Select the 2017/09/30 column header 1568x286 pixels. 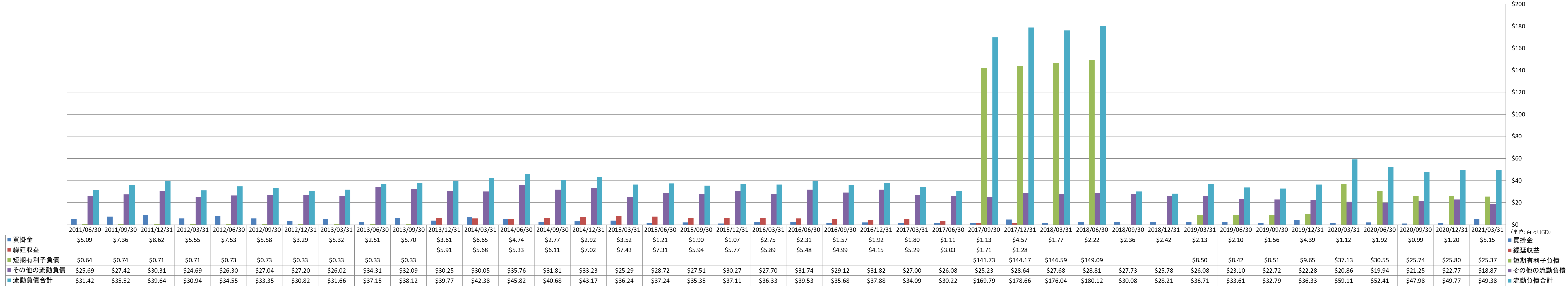tap(984, 230)
